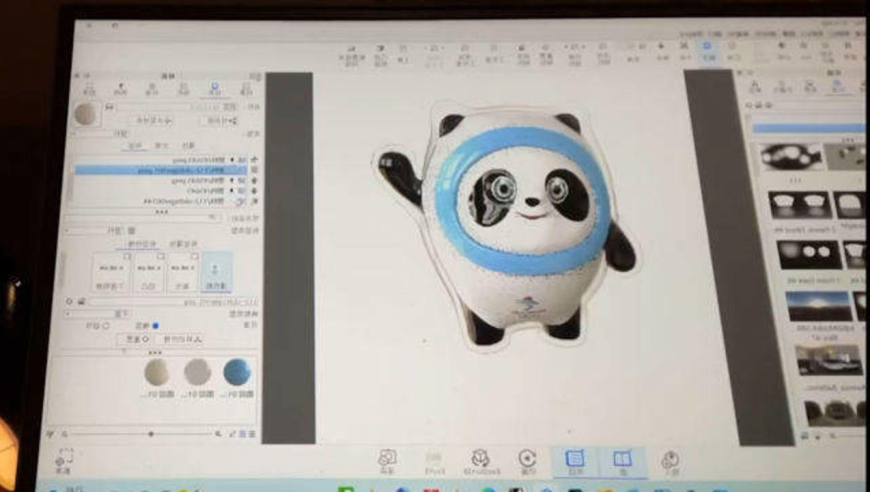Open the Scene tab in project panel

click(246, 89)
